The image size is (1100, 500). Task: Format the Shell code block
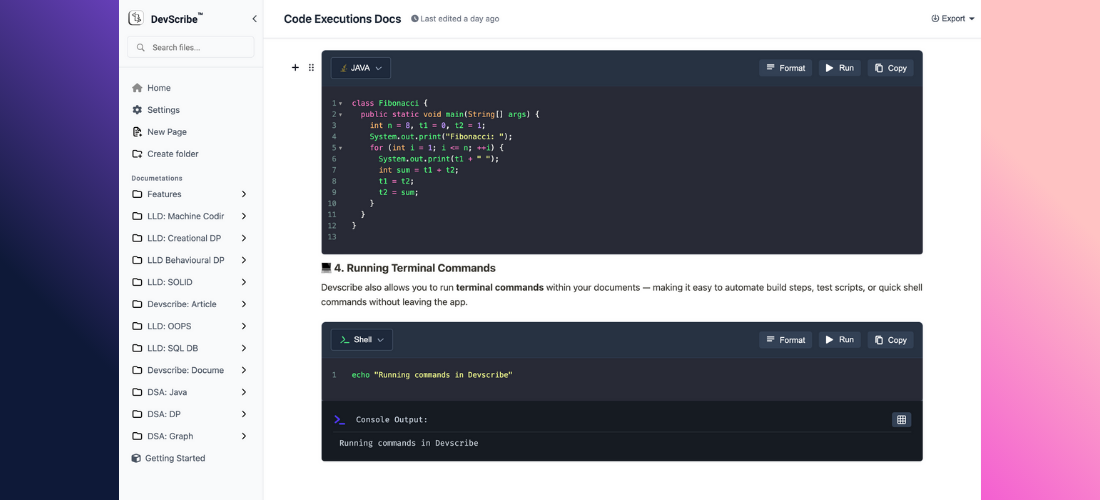point(786,339)
